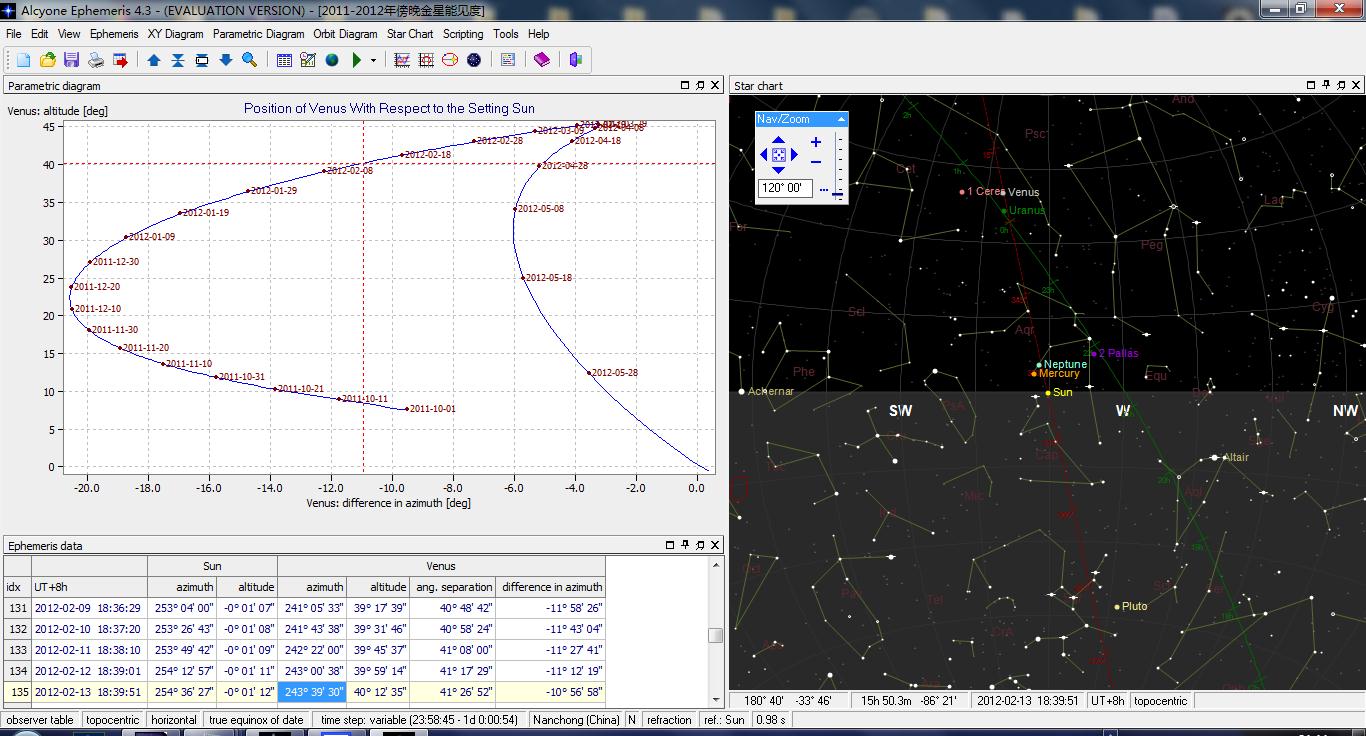Open the XY Diagram menu

pos(176,34)
